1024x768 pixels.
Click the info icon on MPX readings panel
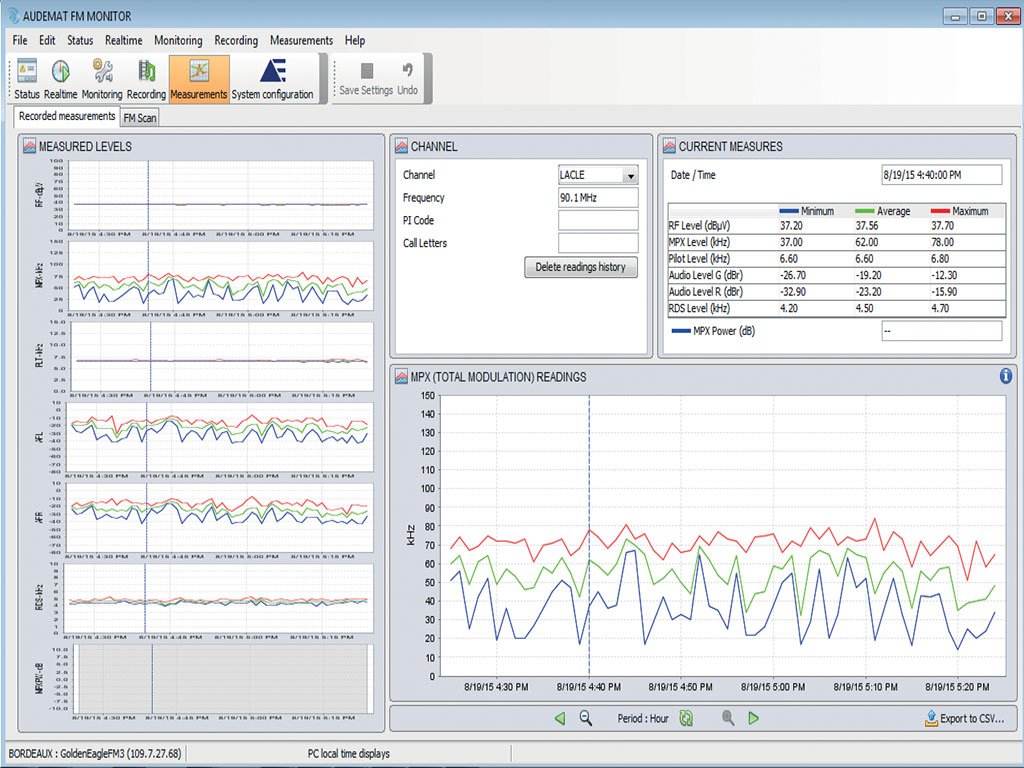click(1007, 377)
